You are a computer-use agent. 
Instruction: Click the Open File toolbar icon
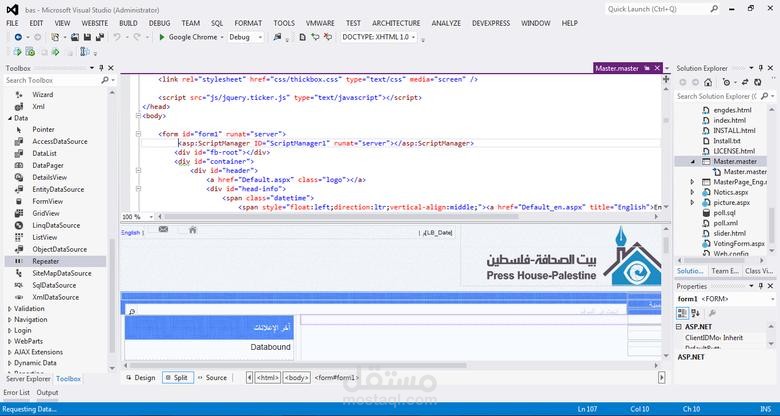pyautogui.click(x=75, y=37)
